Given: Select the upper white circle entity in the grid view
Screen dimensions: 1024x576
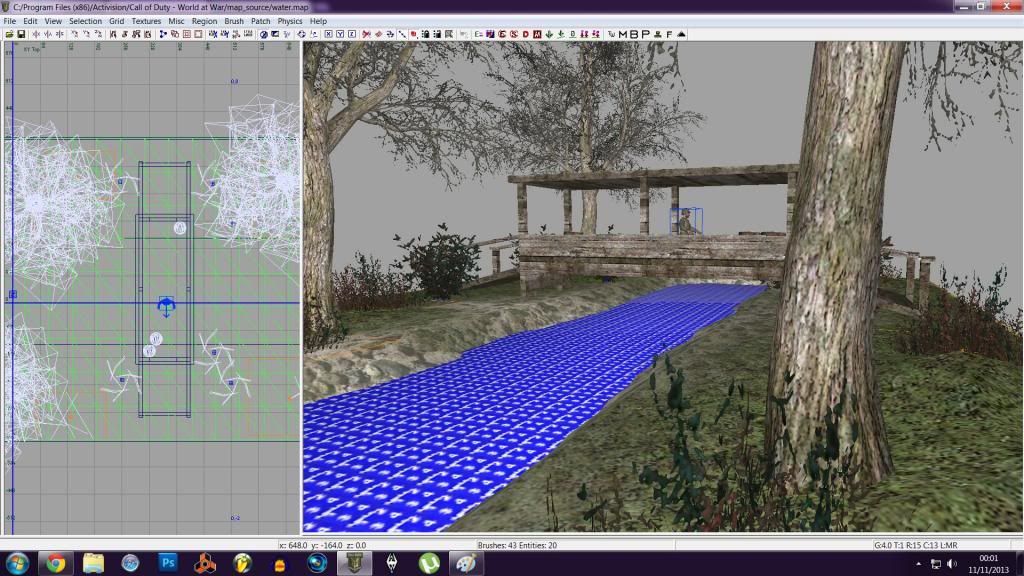Looking at the screenshot, I should 180,228.
